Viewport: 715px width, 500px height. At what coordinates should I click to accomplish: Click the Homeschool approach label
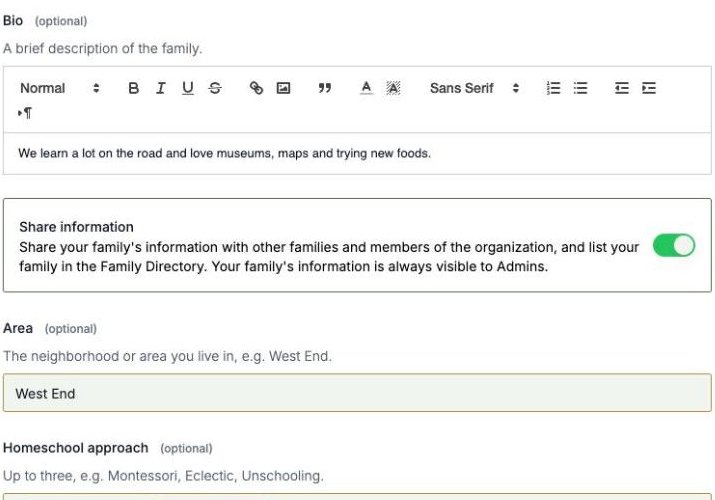[76, 448]
